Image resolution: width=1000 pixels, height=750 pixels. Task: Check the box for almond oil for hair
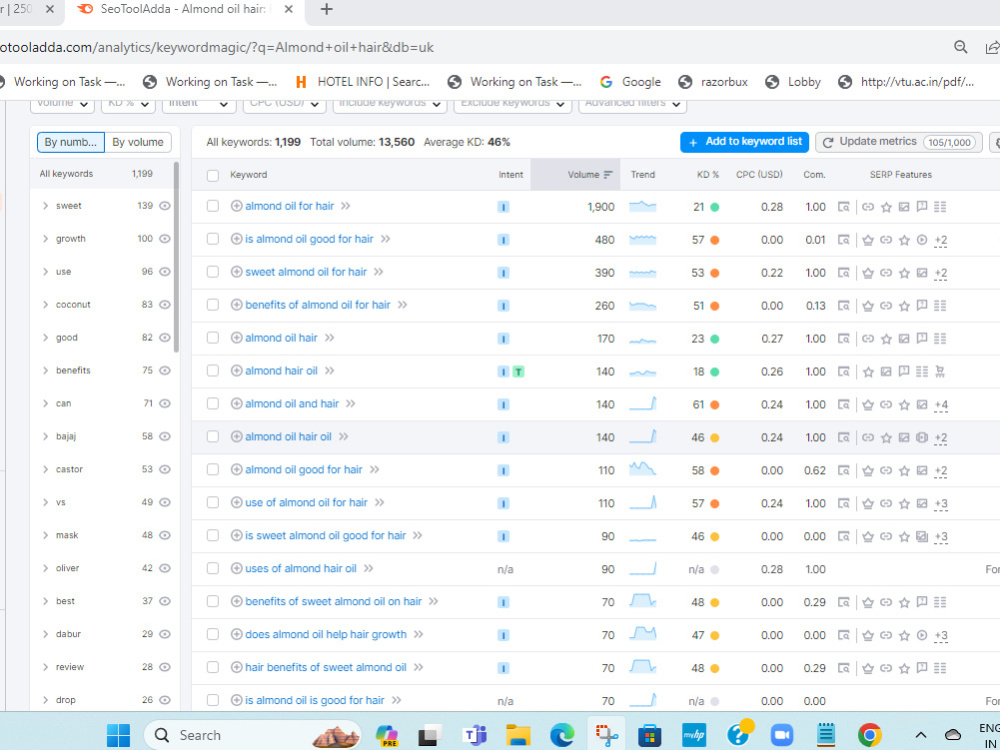pyautogui.click(x=213, y=206)
